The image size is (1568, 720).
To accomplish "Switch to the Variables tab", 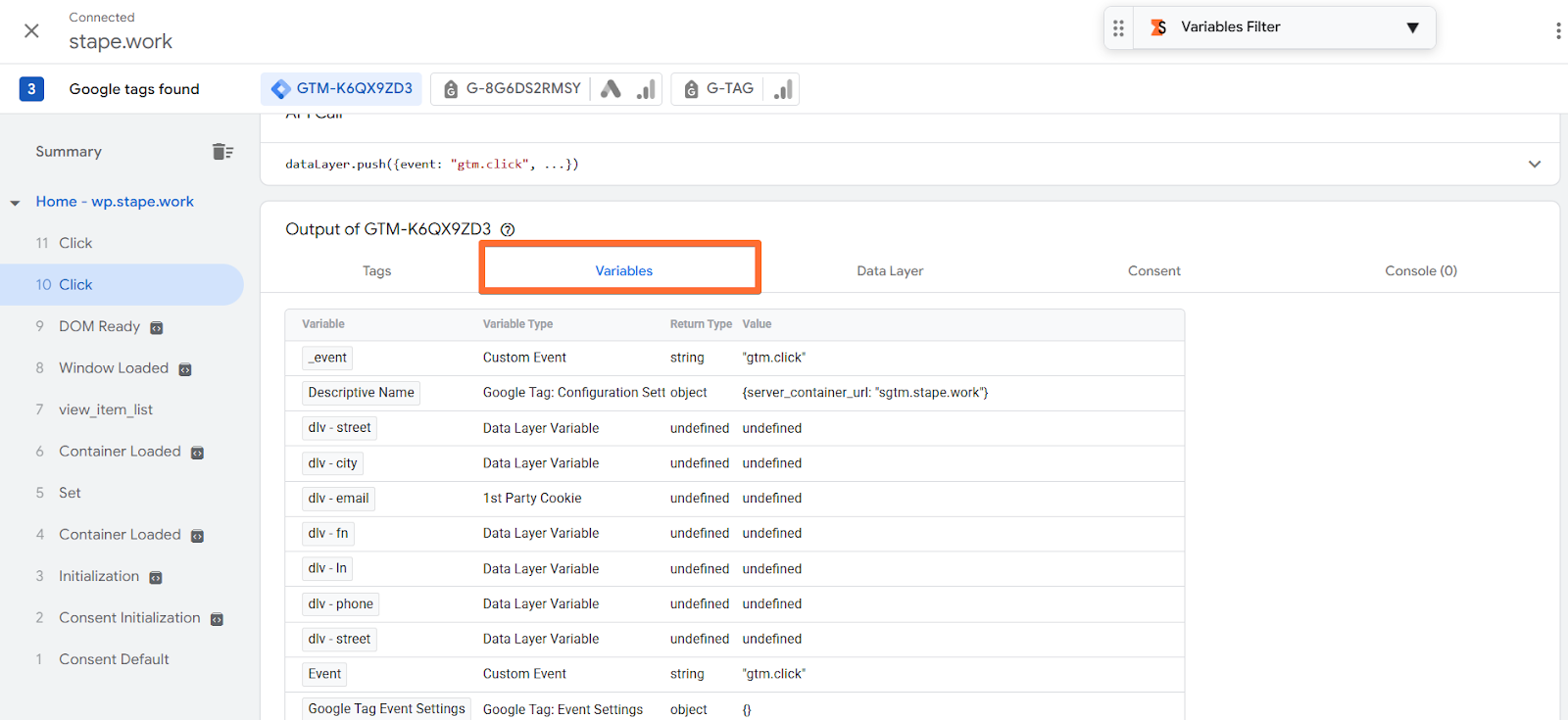I will [x=624, y=271].
